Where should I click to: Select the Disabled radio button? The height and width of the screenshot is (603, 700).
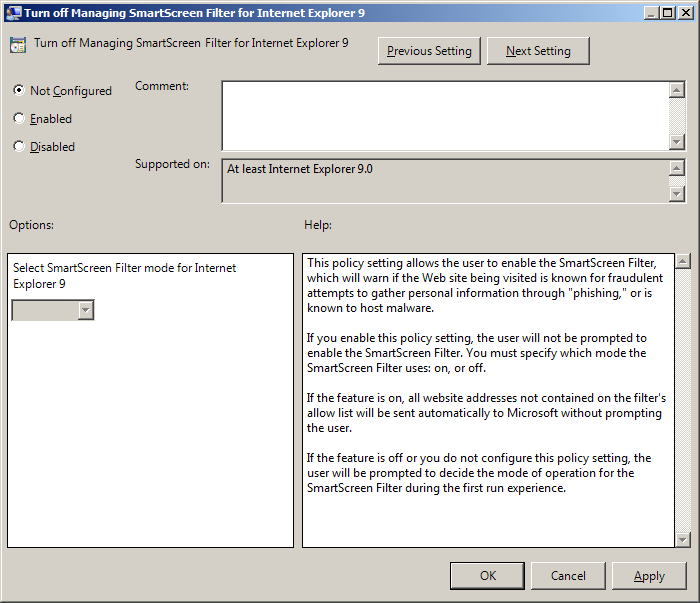[19, 146]
